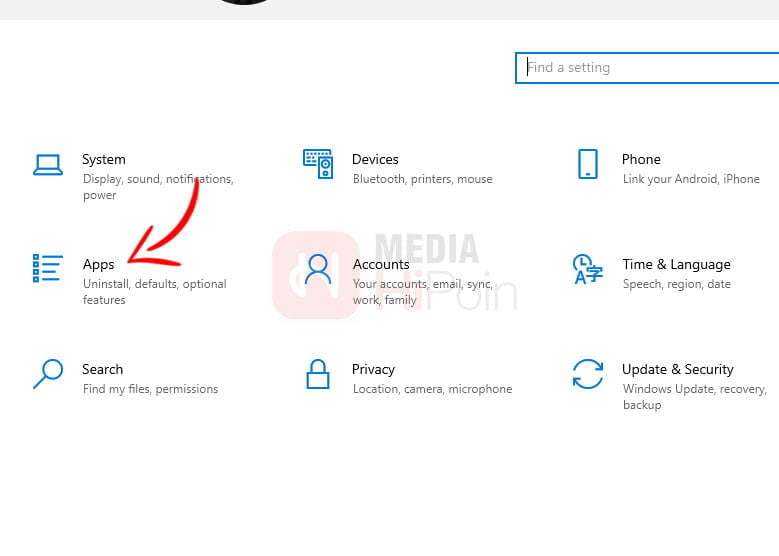Click the Accounts person icon
779x556 pixels.
coord(318,269)
